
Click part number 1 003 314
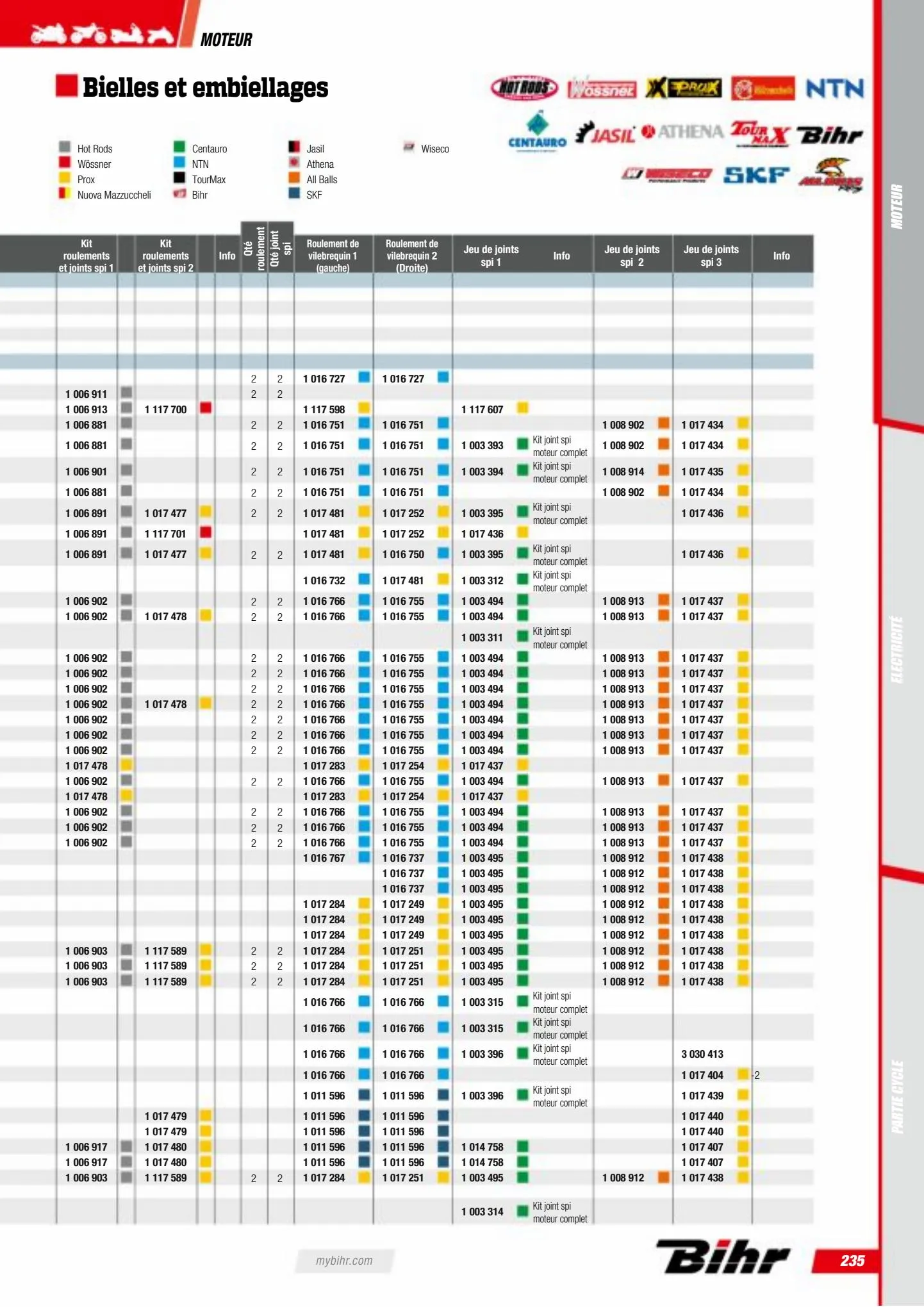(483, 1212)
